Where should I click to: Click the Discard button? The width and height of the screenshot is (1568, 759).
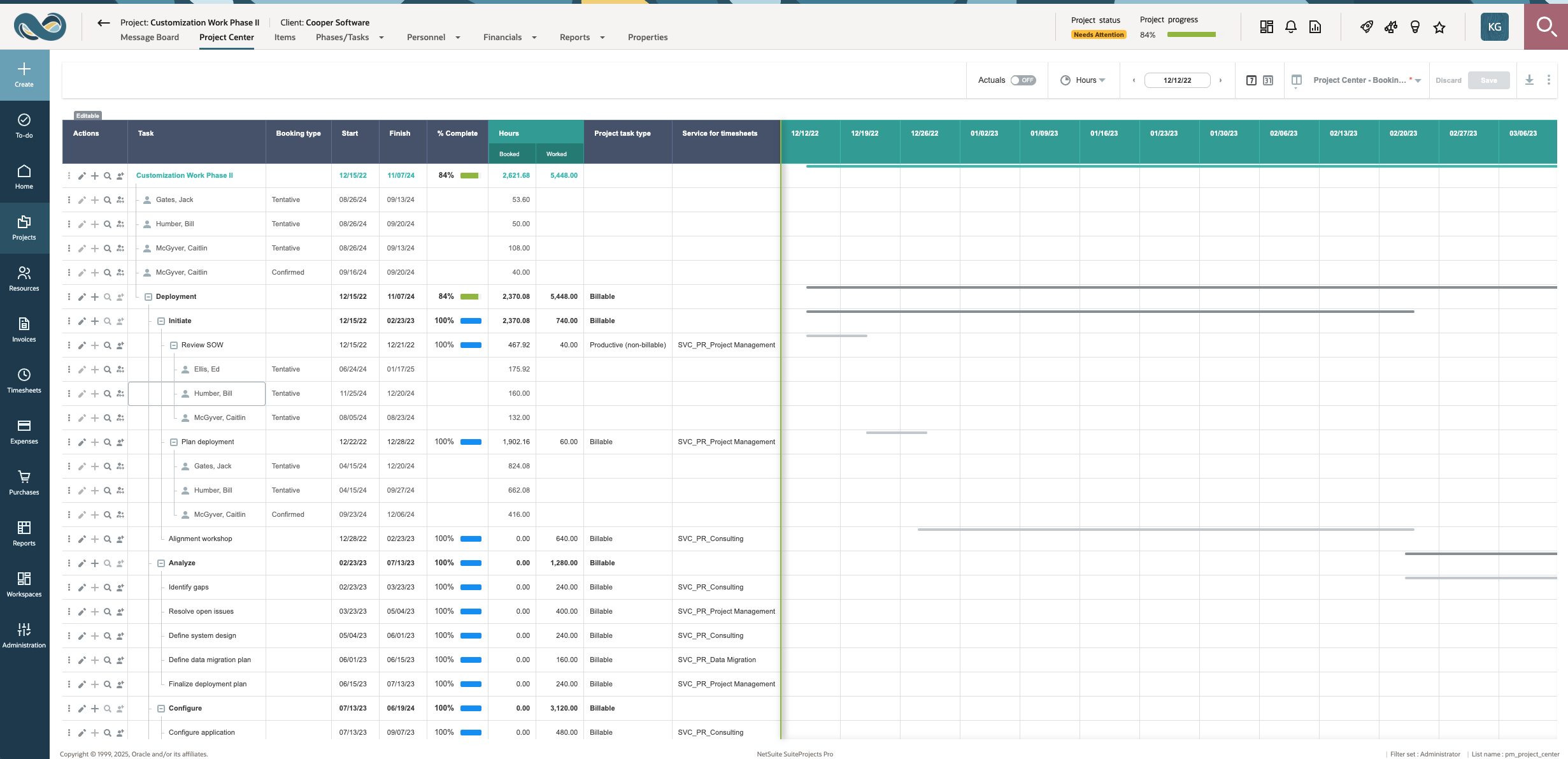click(x=1448, y=80)
